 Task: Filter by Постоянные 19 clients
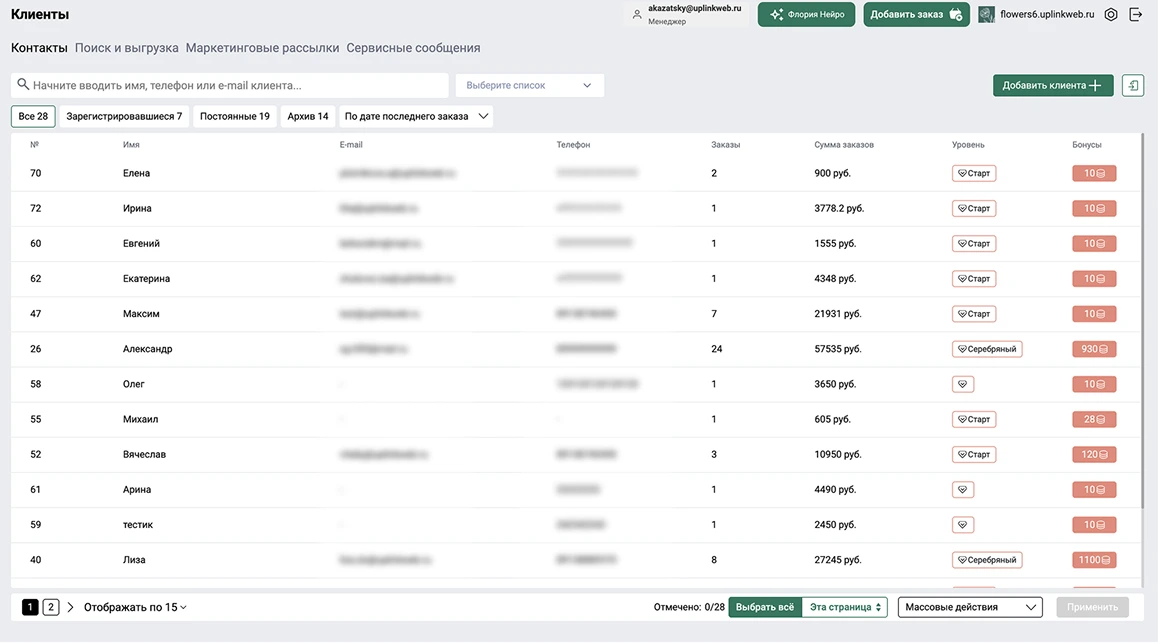[x=235, y=117]
